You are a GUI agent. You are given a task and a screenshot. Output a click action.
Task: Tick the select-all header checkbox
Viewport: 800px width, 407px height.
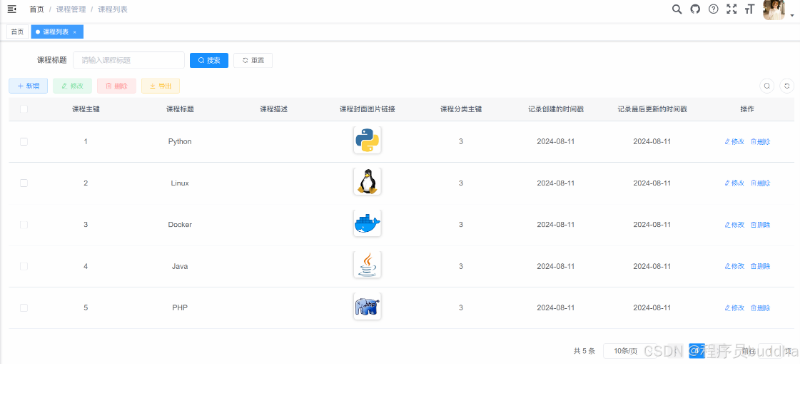pyautogui.click(x=24, y=109)
